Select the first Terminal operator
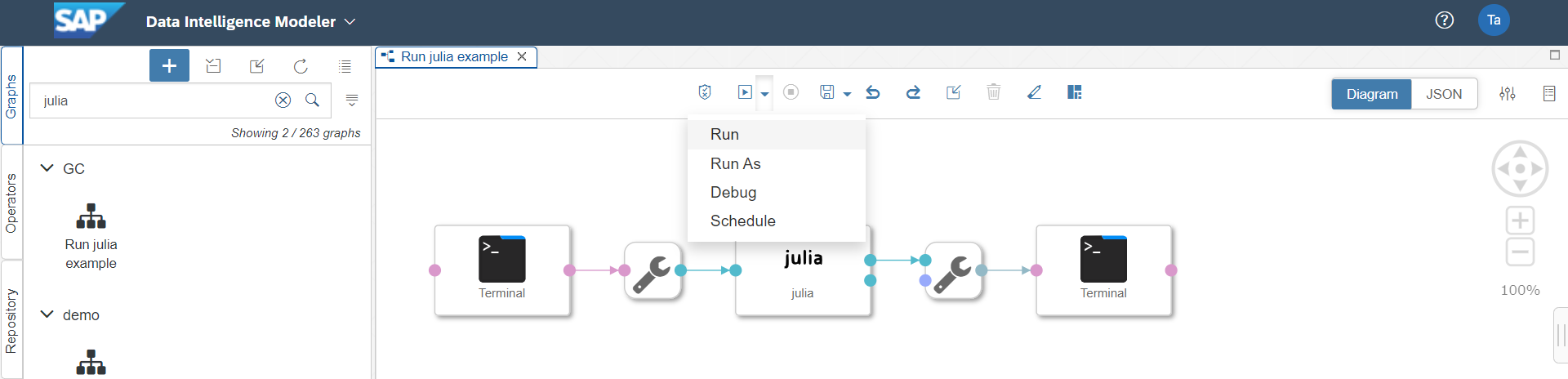The width and height of the screenshot is (1568, 379). click(x=502, y=270)
